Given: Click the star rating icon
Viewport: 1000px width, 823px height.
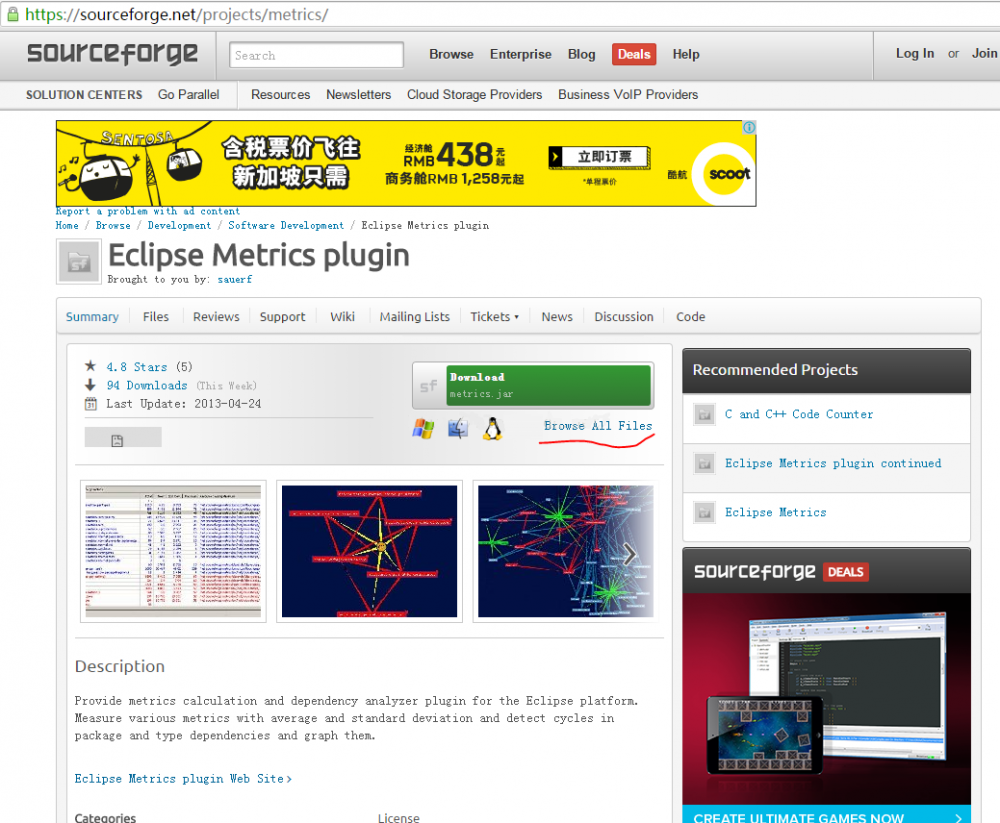Looking at the screenshot, I should pos(91,366).
